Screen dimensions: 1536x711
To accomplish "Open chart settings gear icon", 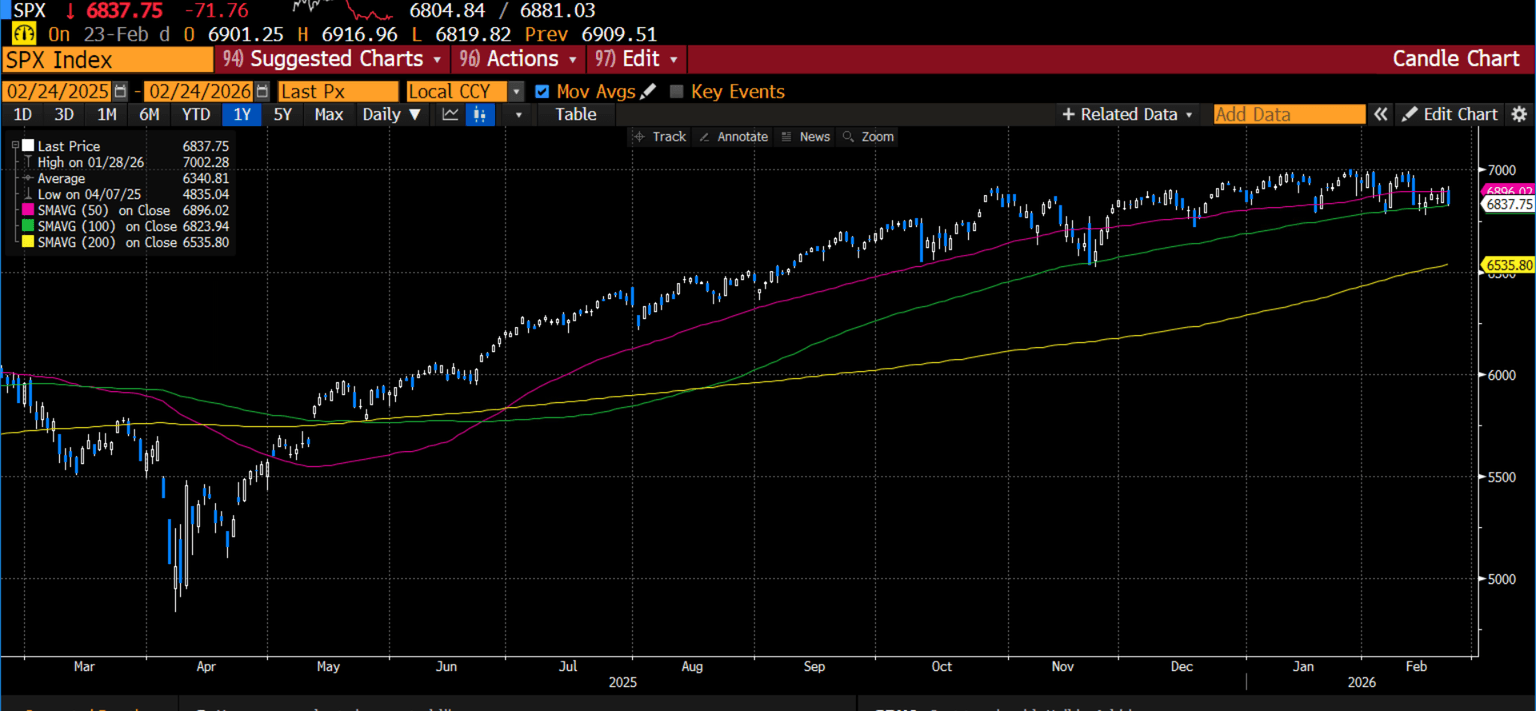I will tap(1519, 114).
